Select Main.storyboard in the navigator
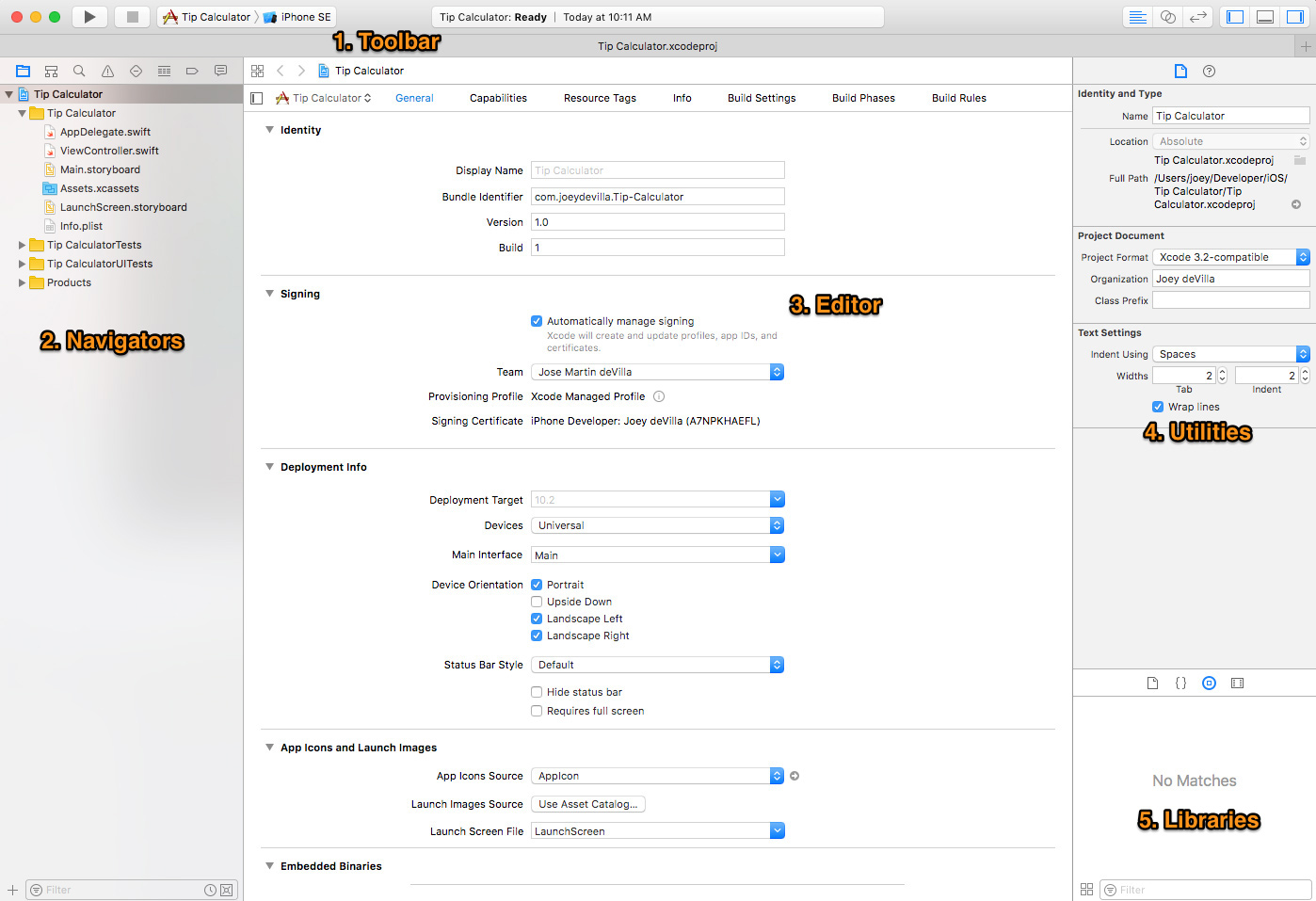 pos(100,169)
